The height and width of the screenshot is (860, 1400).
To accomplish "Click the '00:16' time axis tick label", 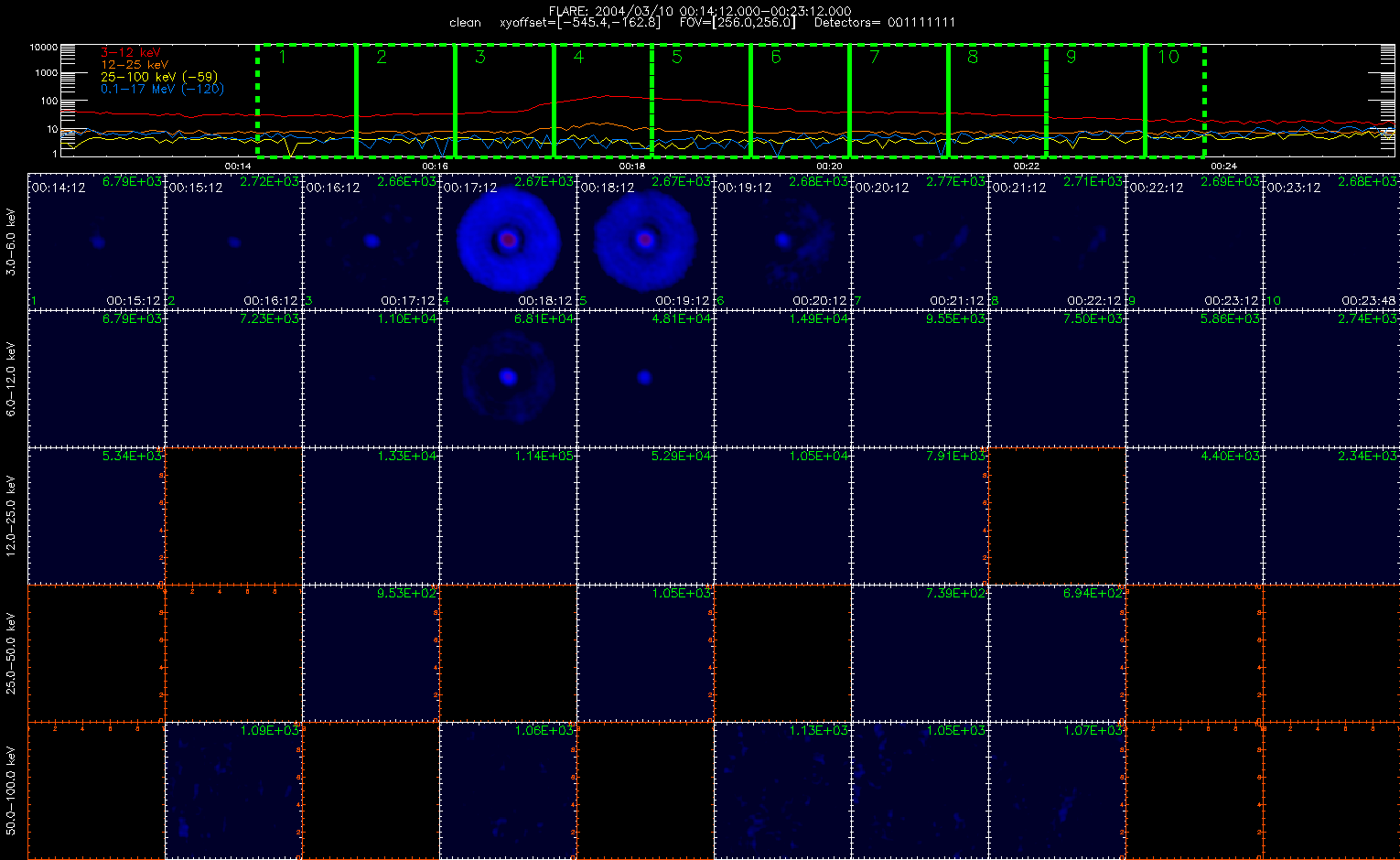I will pos(435,167).
